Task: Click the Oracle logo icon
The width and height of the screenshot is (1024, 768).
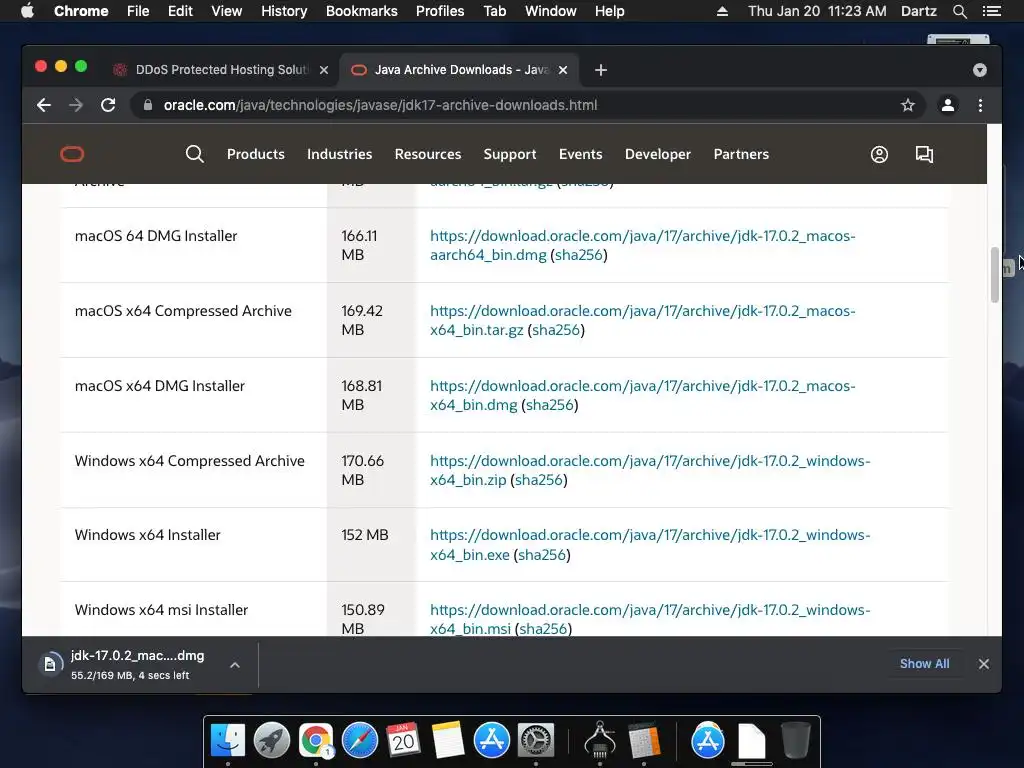Action: 72,154
